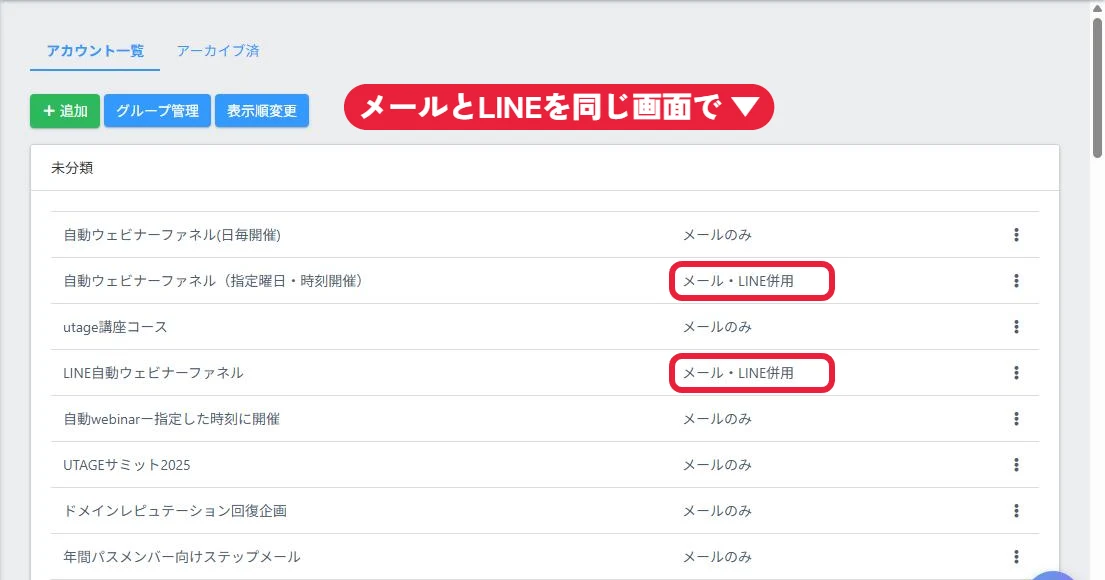Screen dimensions: 1105x580
Task: Open account utage講座コース
Action: pos(116,327)
